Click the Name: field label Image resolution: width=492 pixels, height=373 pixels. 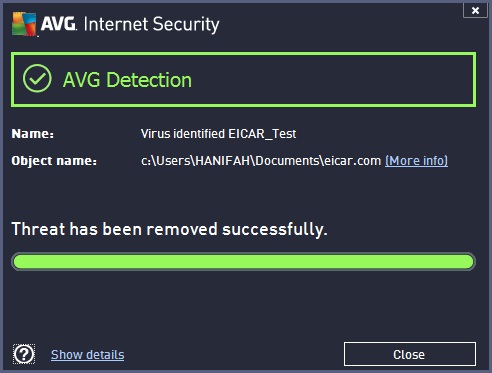pos(33,134)
